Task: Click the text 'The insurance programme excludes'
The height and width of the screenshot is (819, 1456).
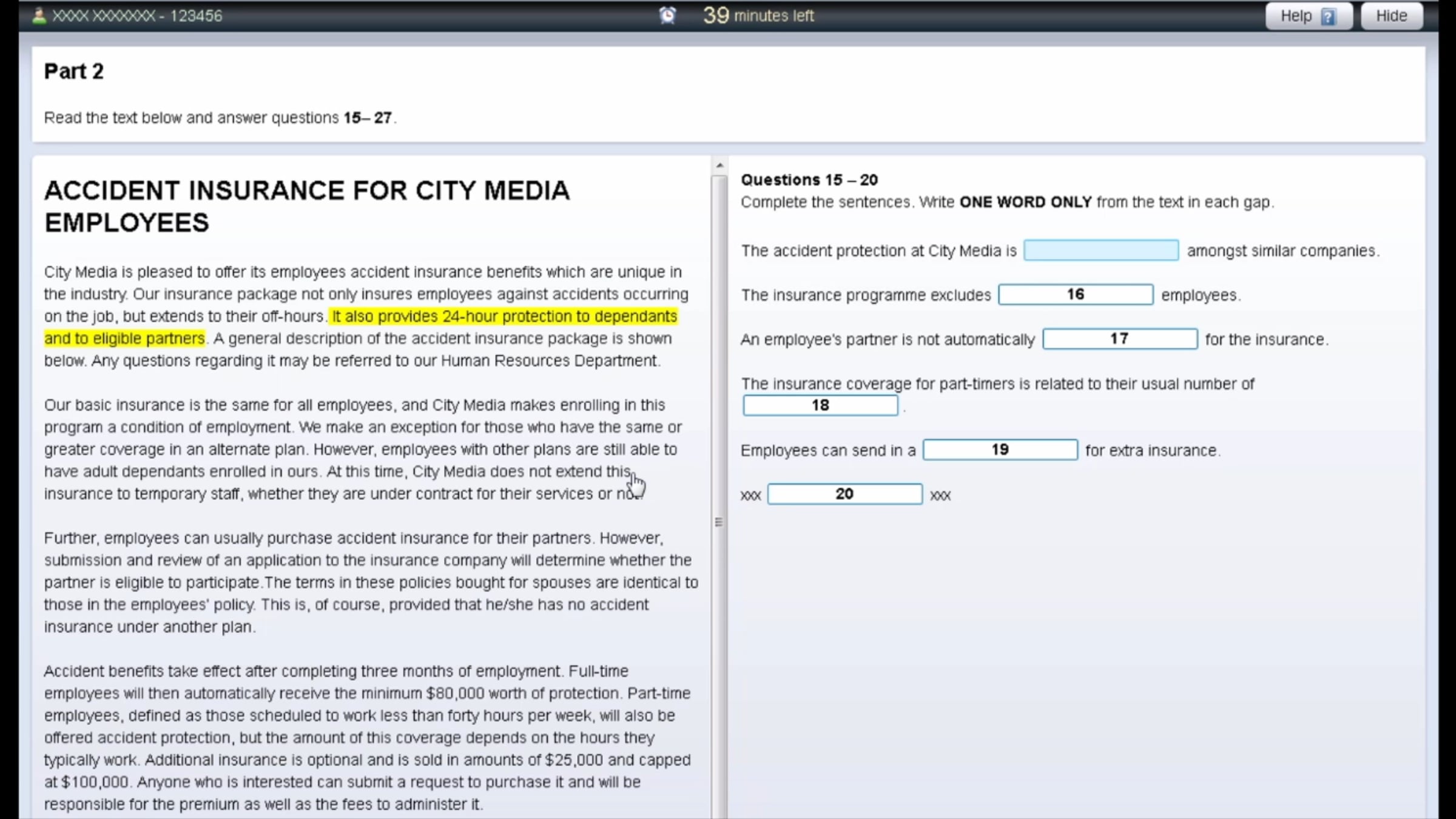Action: pos(866,295)
